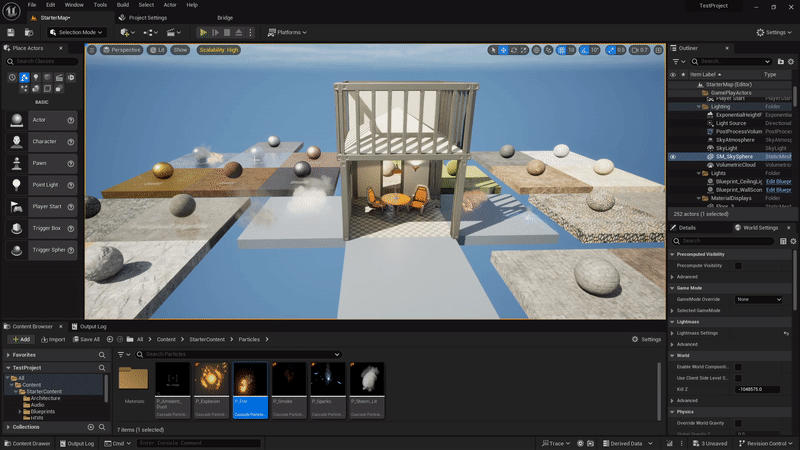Select the Scale tool in the viewport

point(524,50)
